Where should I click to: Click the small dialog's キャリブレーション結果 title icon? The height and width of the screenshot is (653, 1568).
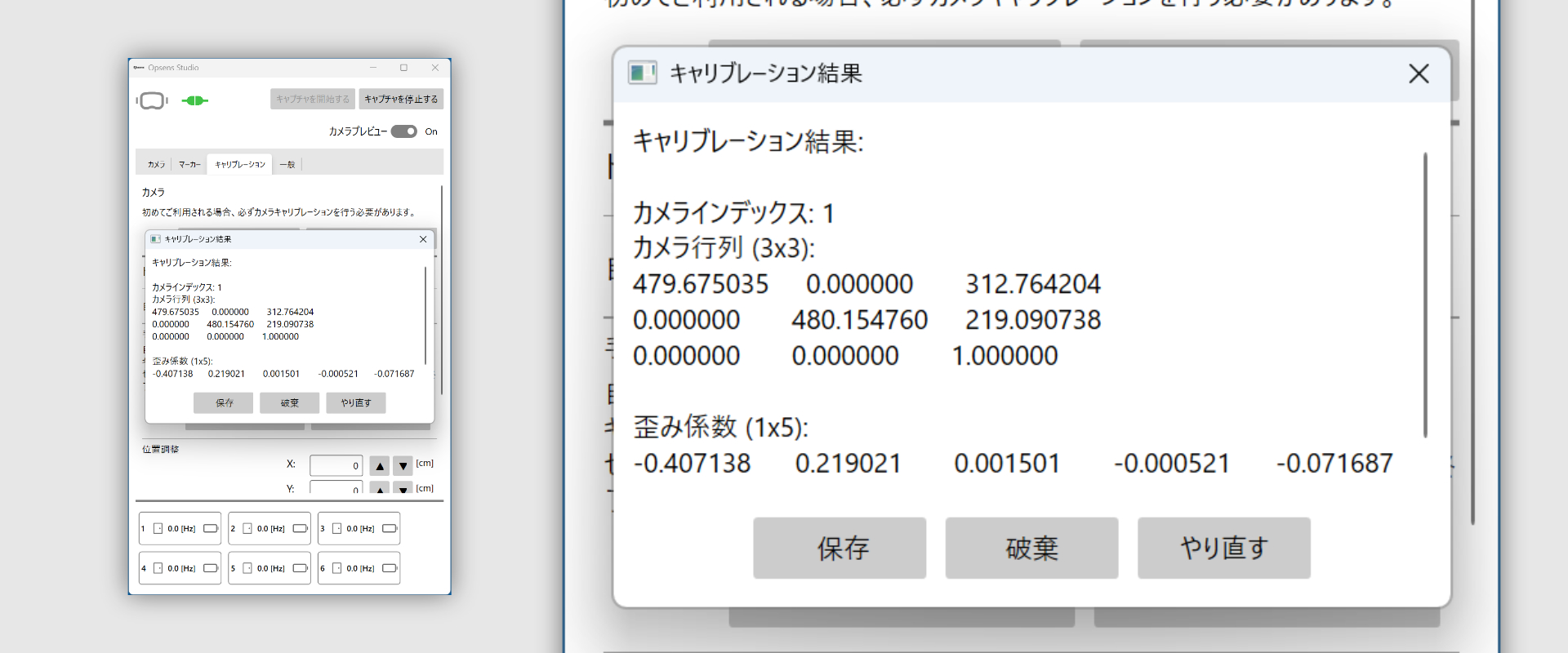155,239
